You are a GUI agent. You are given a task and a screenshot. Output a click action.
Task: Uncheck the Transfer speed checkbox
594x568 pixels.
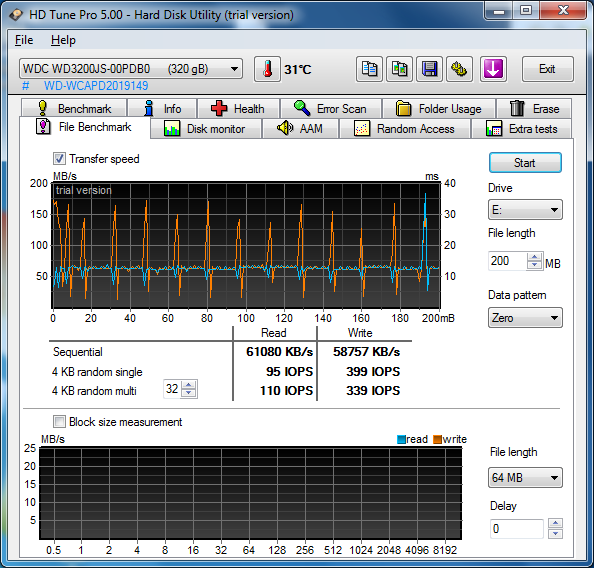(59, 158)
